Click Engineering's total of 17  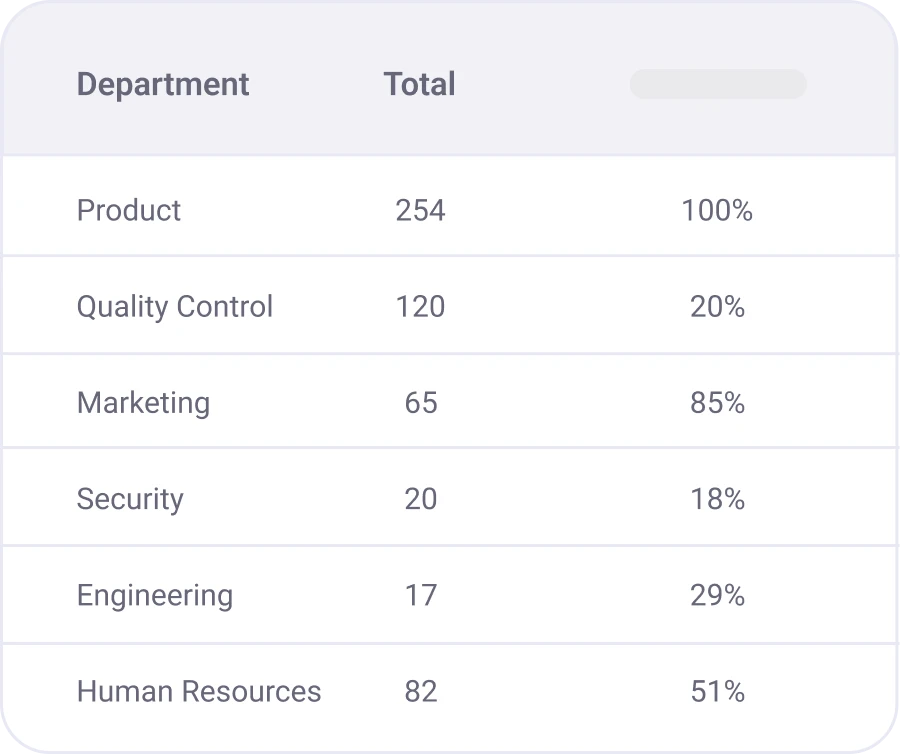pos(420,595)
